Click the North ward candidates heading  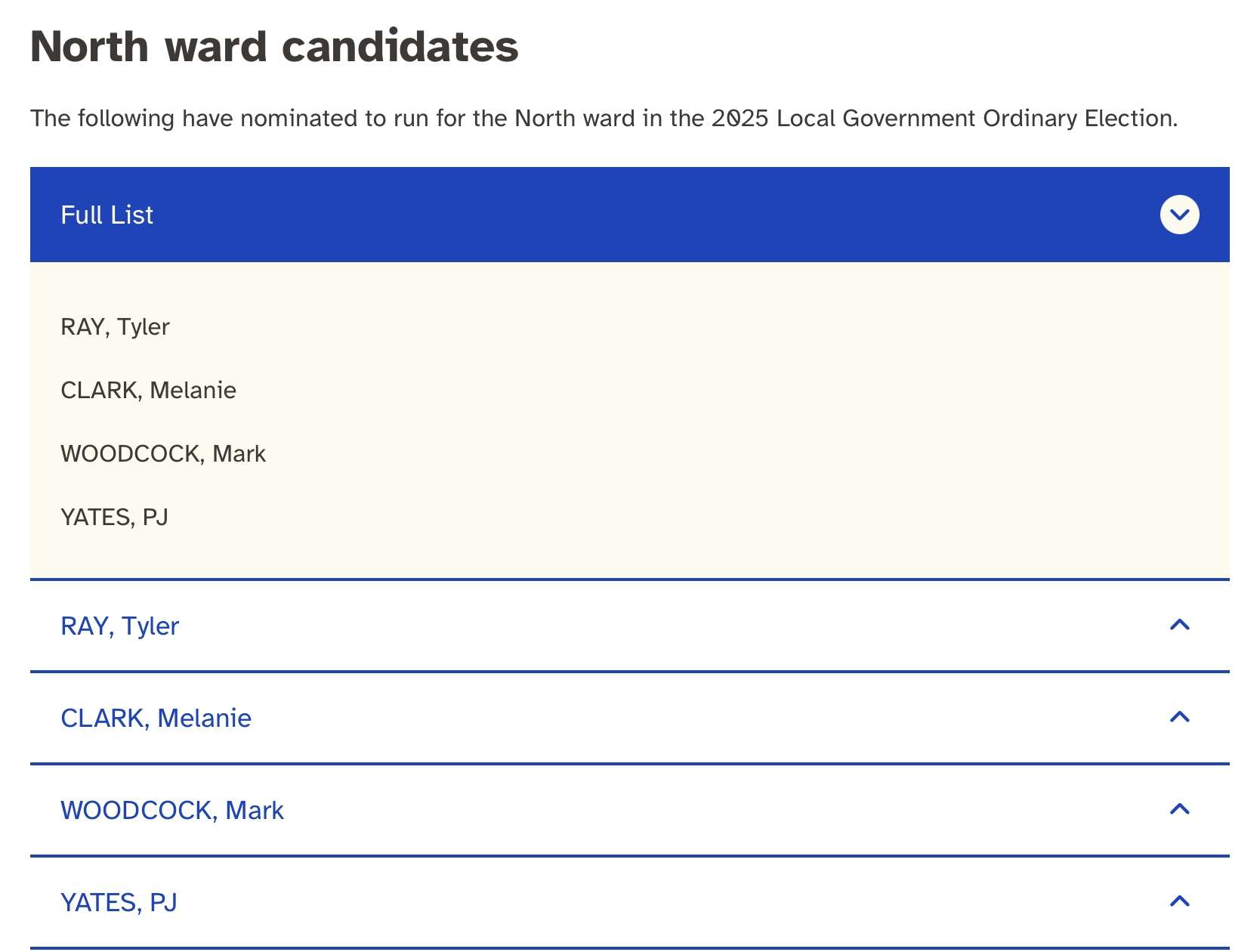coord(274,47)
